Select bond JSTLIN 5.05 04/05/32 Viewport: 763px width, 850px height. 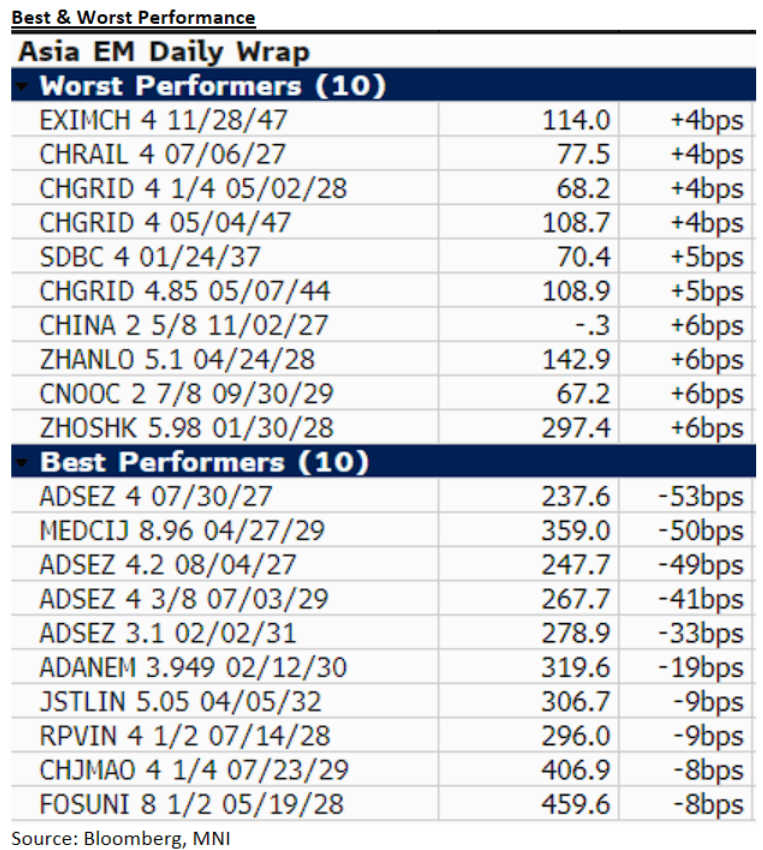click(x=180, y=701)
